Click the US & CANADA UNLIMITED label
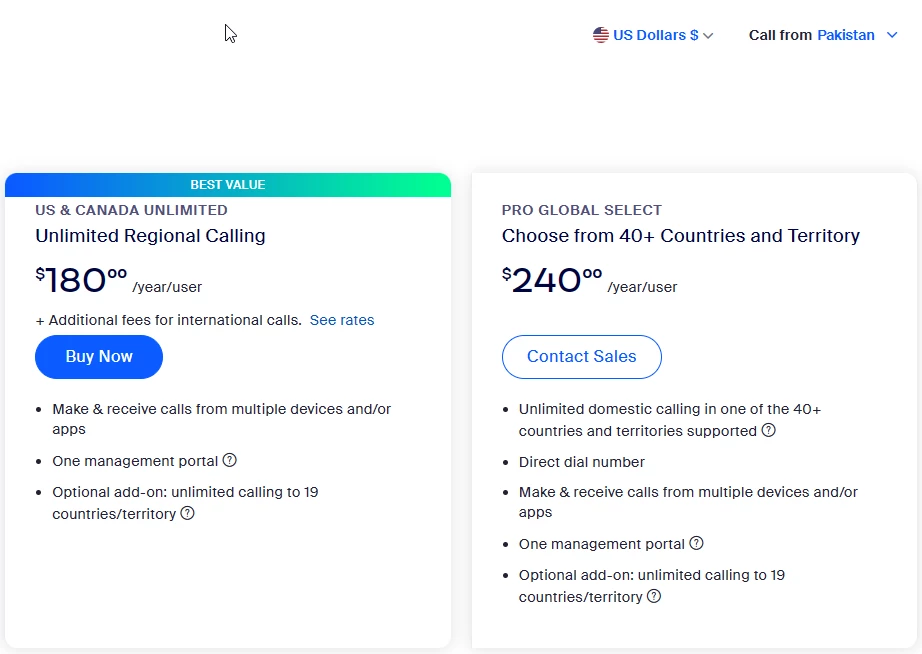922x654 pixels. [131, 210]
